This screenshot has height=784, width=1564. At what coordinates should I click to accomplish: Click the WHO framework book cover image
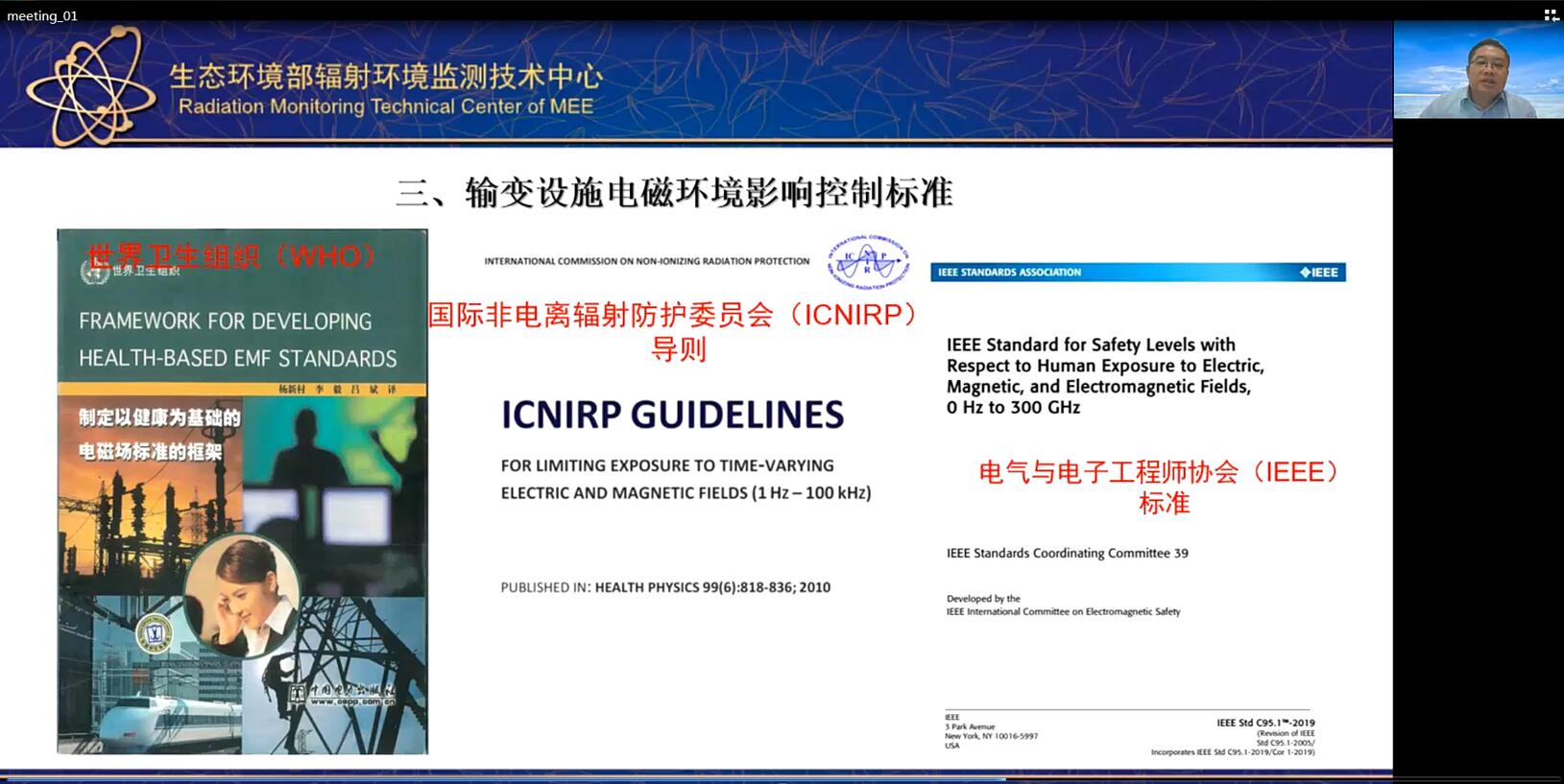[242, 491]
